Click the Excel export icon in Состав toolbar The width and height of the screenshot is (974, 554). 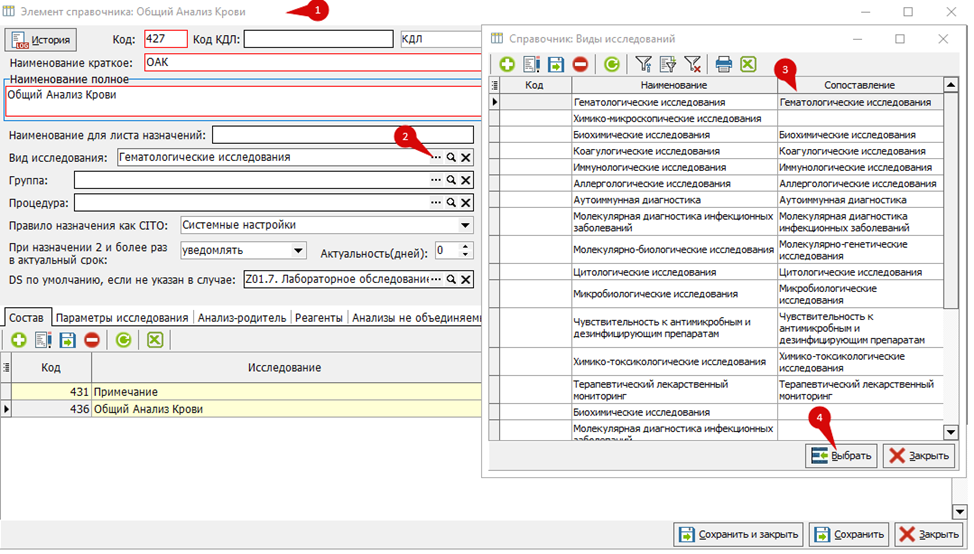(155, 340)
